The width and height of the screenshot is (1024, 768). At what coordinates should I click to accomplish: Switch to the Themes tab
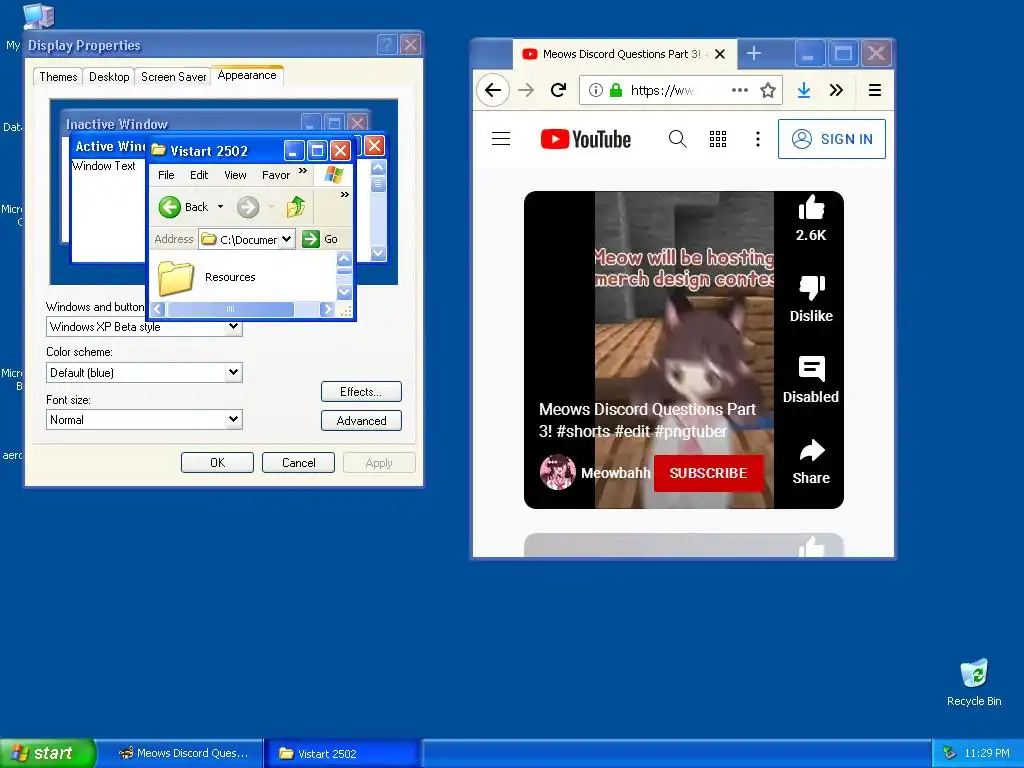[x=58, y=76]
